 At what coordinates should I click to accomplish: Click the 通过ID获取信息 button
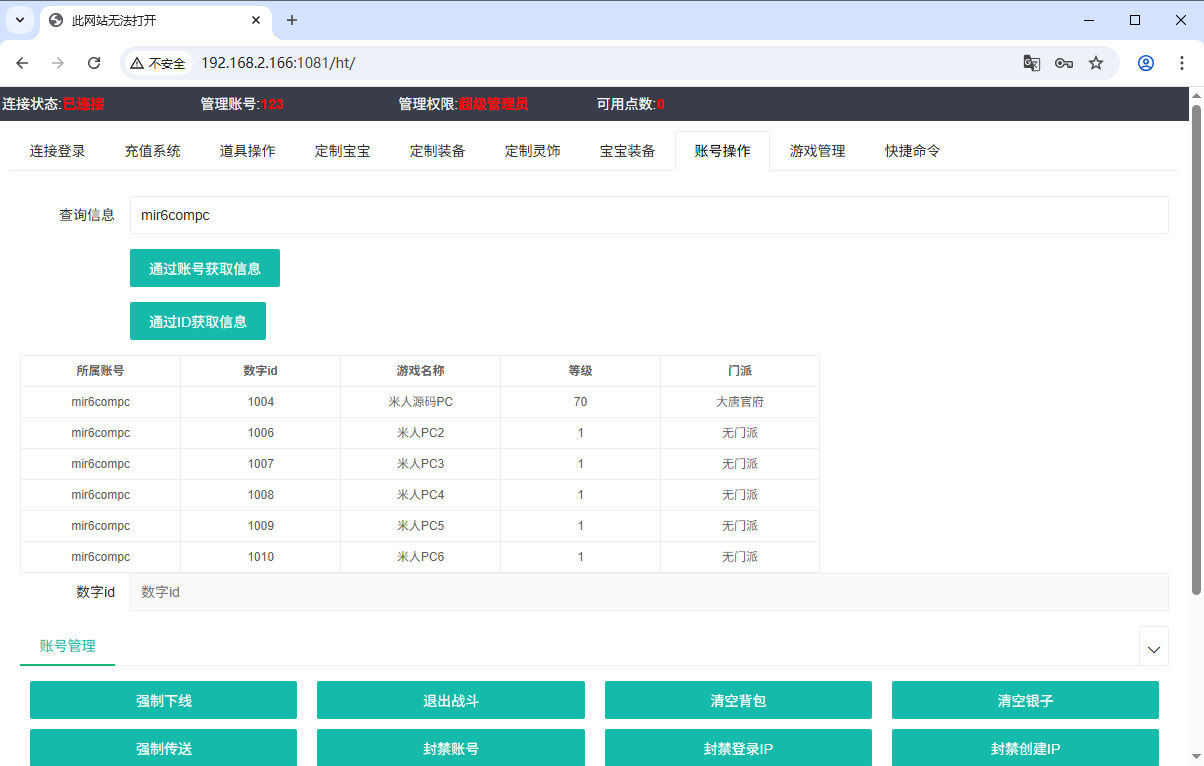pos(198,321)
